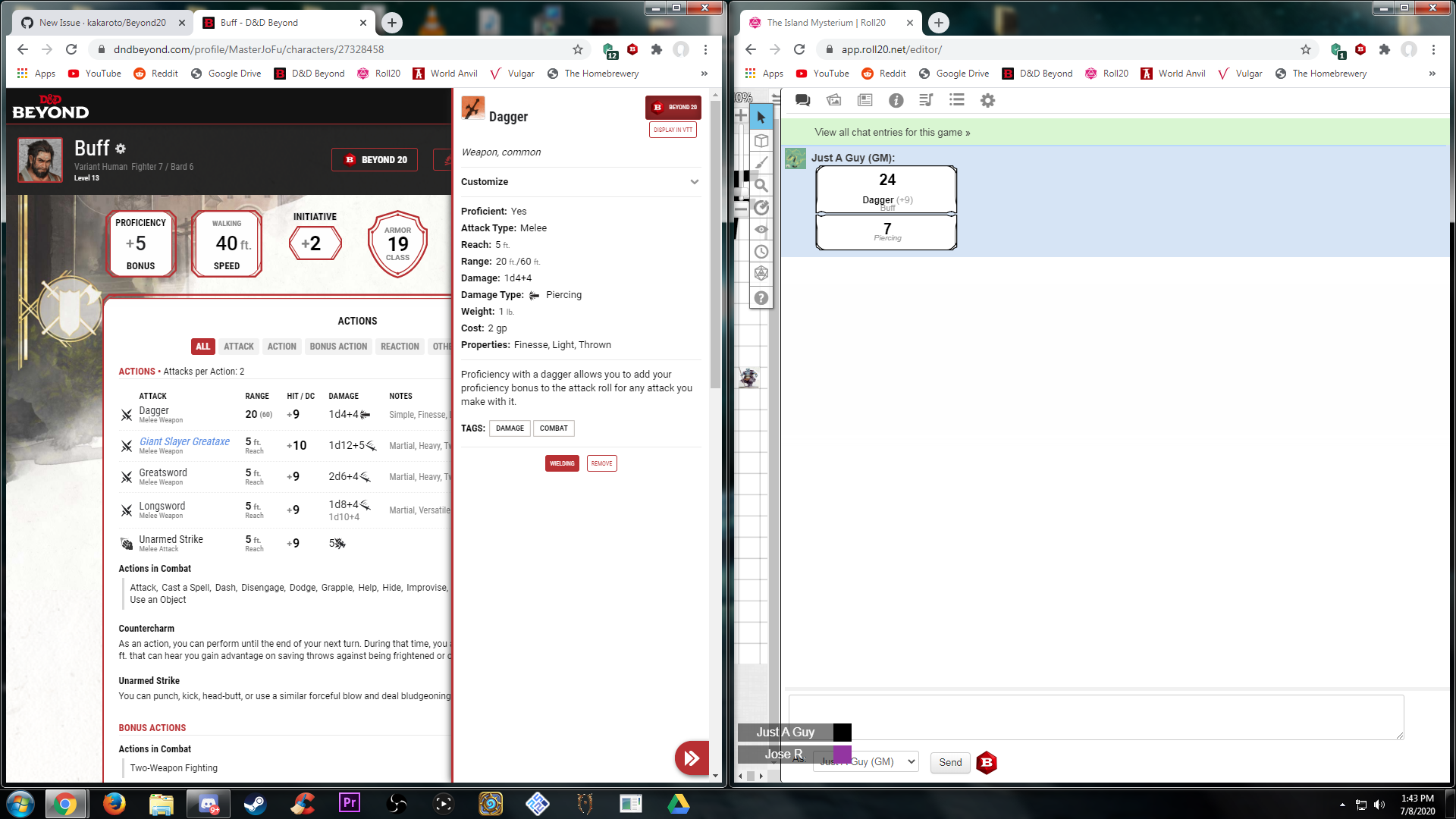1456x819 pixels.
Task: Open the jukebox music panel
Action: (926, 99)
